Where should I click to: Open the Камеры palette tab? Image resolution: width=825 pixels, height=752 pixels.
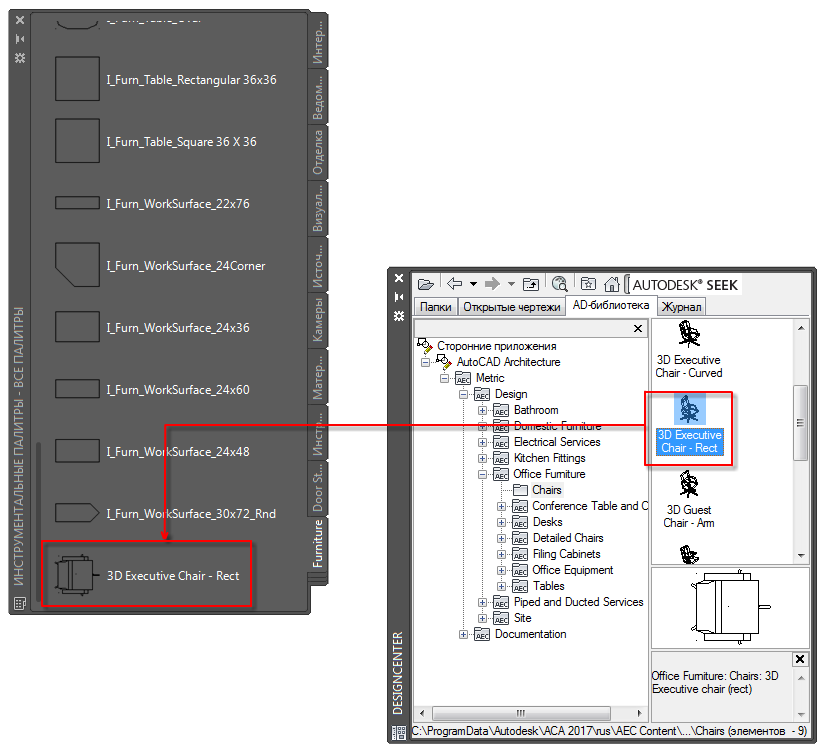pos(318,319)
